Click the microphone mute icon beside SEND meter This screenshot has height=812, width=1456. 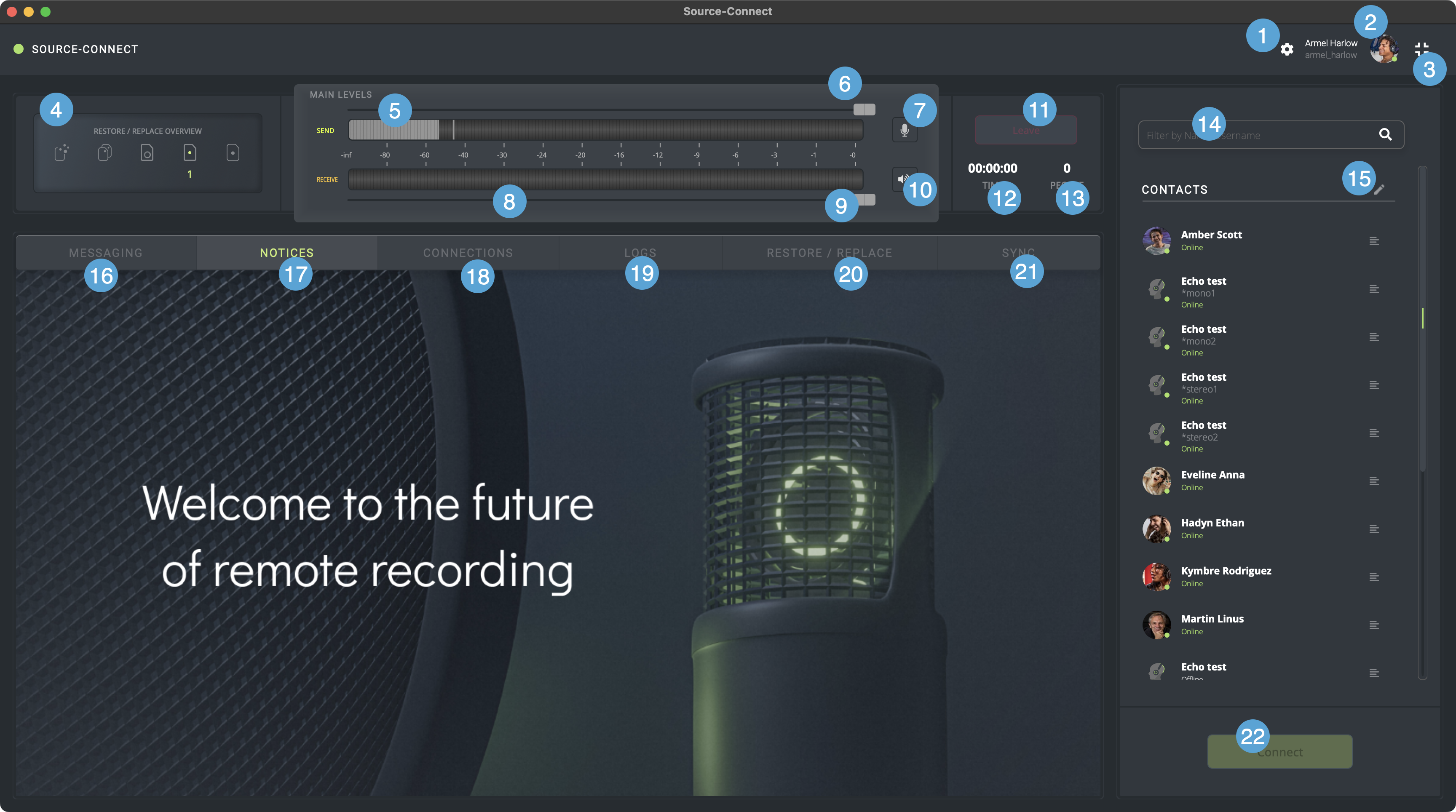coord(905,131)
